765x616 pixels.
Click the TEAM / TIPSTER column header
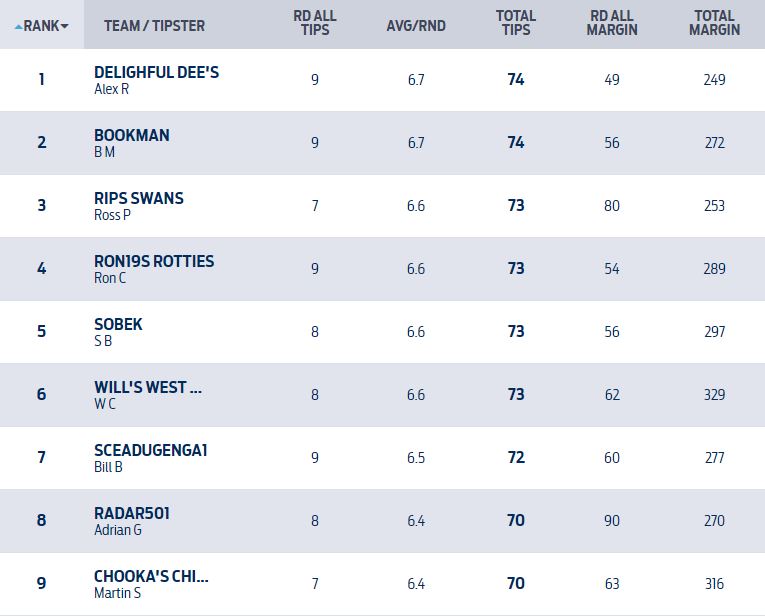pos(154,25)
